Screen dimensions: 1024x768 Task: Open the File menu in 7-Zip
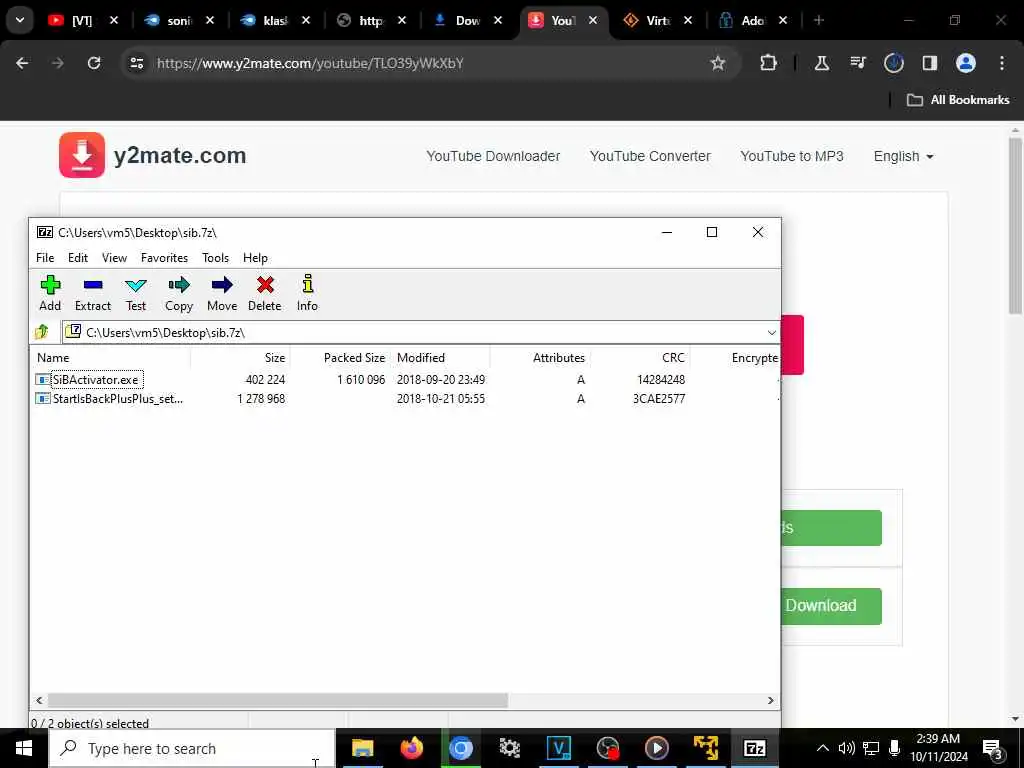pos(45,258)
